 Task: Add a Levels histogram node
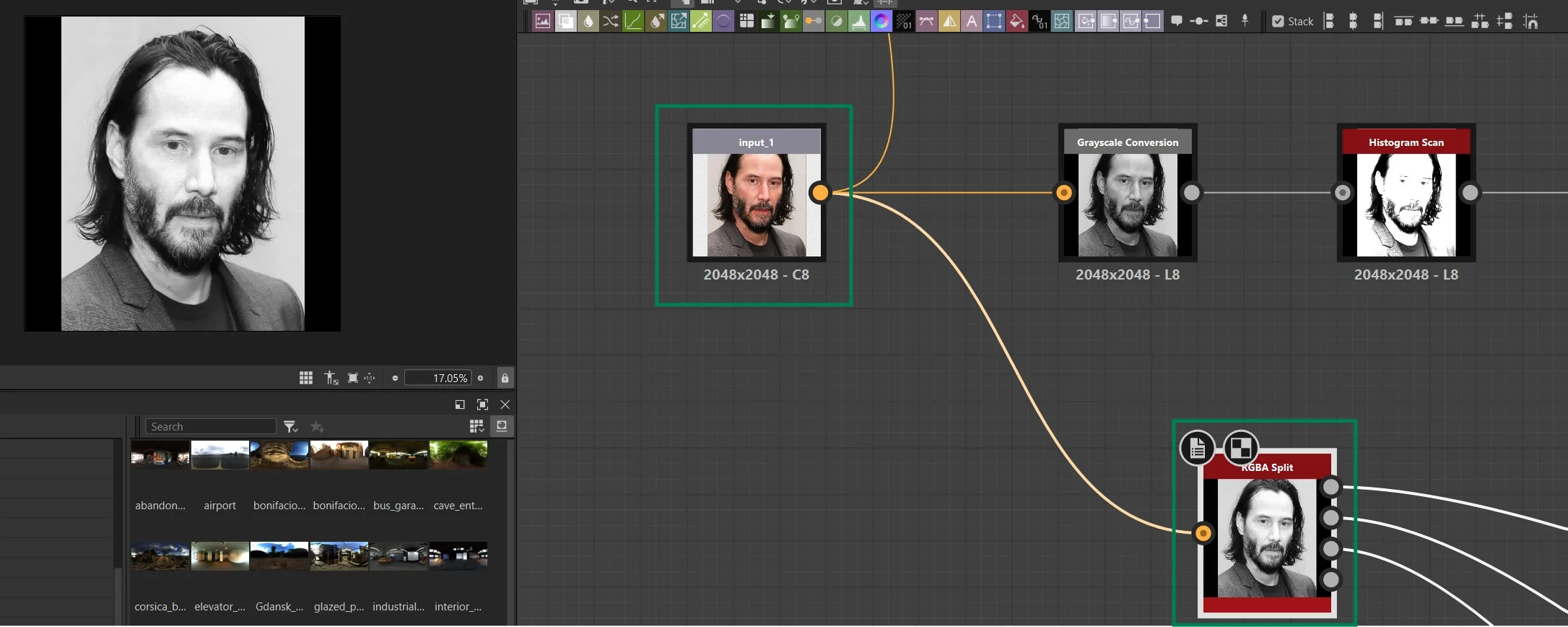tap(859, 21)
